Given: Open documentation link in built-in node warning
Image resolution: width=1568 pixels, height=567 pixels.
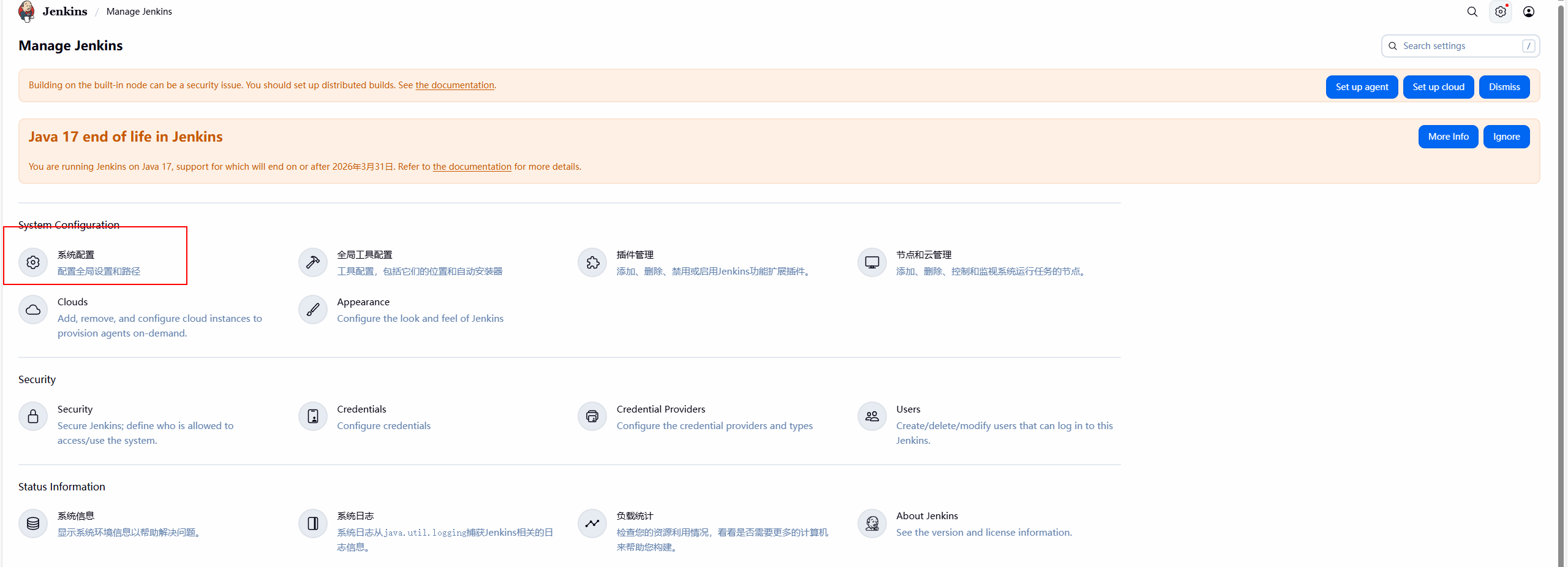Looking at the screenshot, I should [454, 85].
